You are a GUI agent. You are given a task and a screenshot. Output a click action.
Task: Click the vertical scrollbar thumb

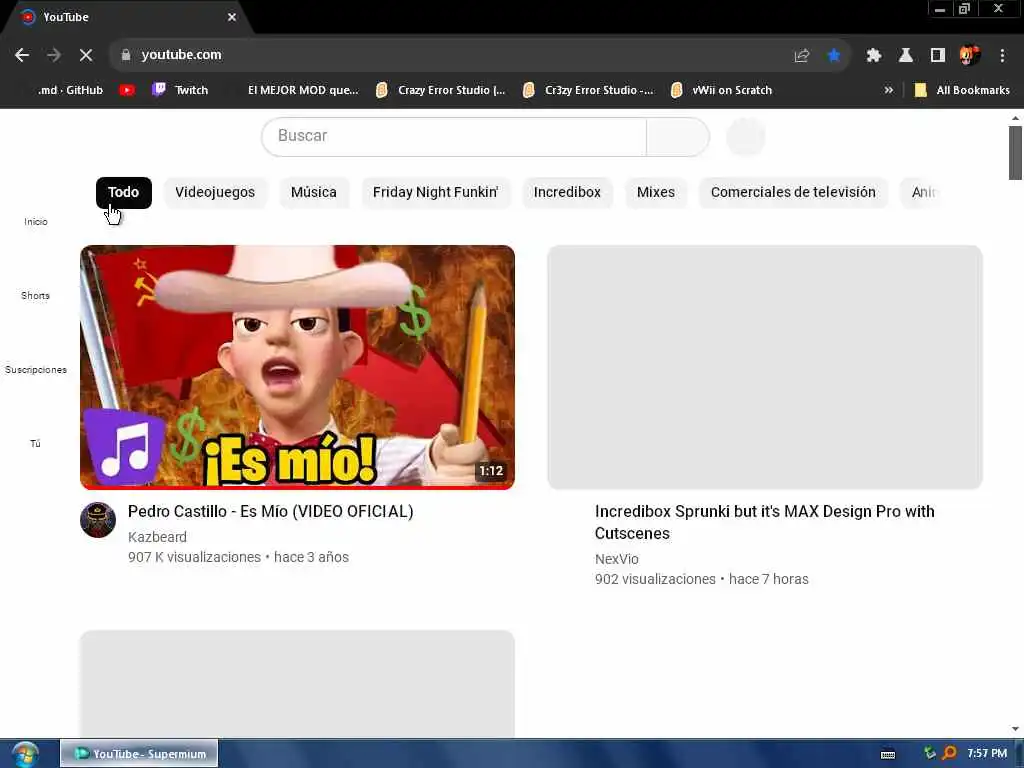(1015, 152)
